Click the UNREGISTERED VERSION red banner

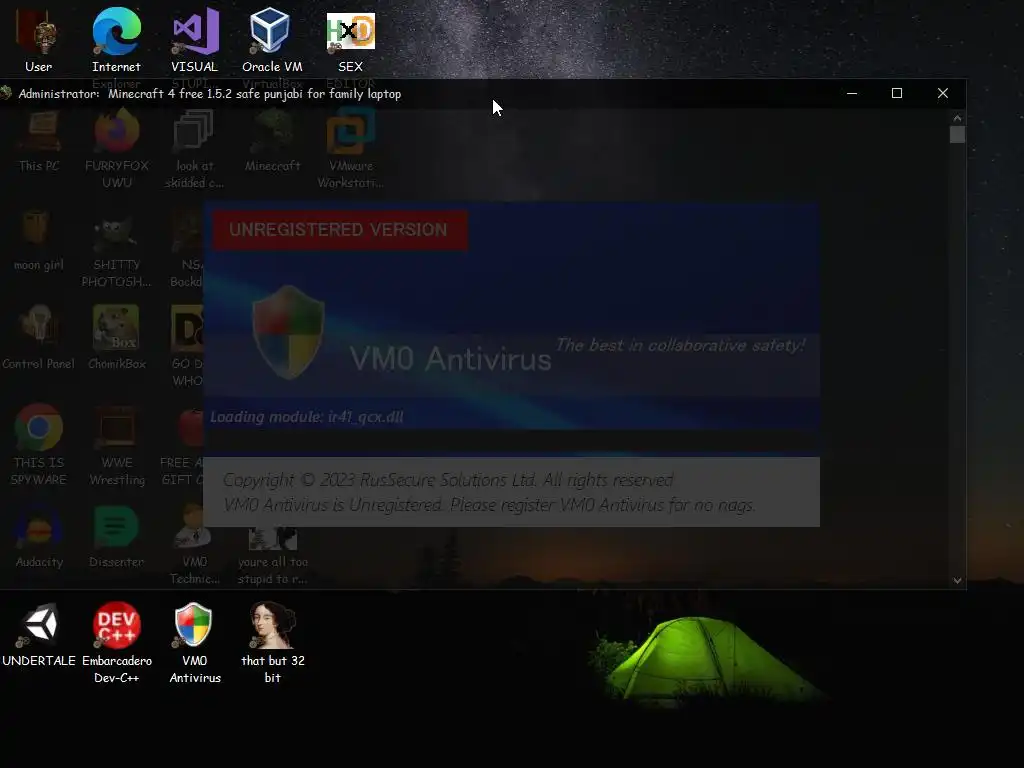(340, 230)
